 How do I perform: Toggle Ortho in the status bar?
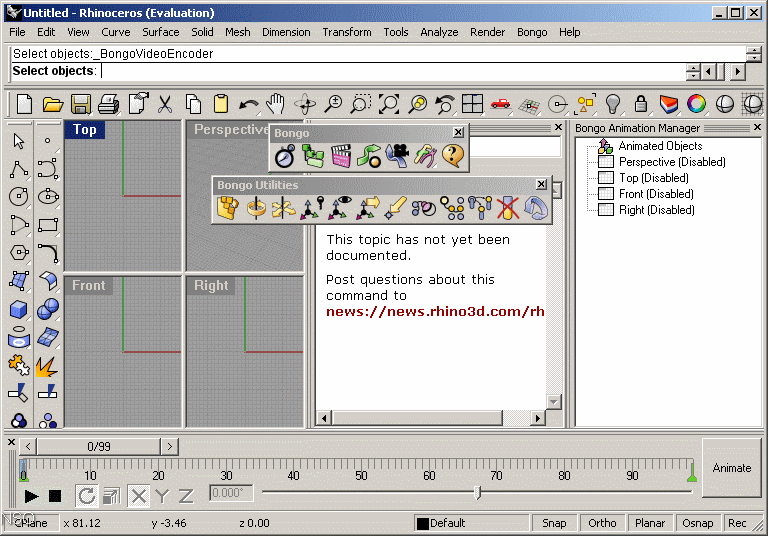tap(602, 523)
